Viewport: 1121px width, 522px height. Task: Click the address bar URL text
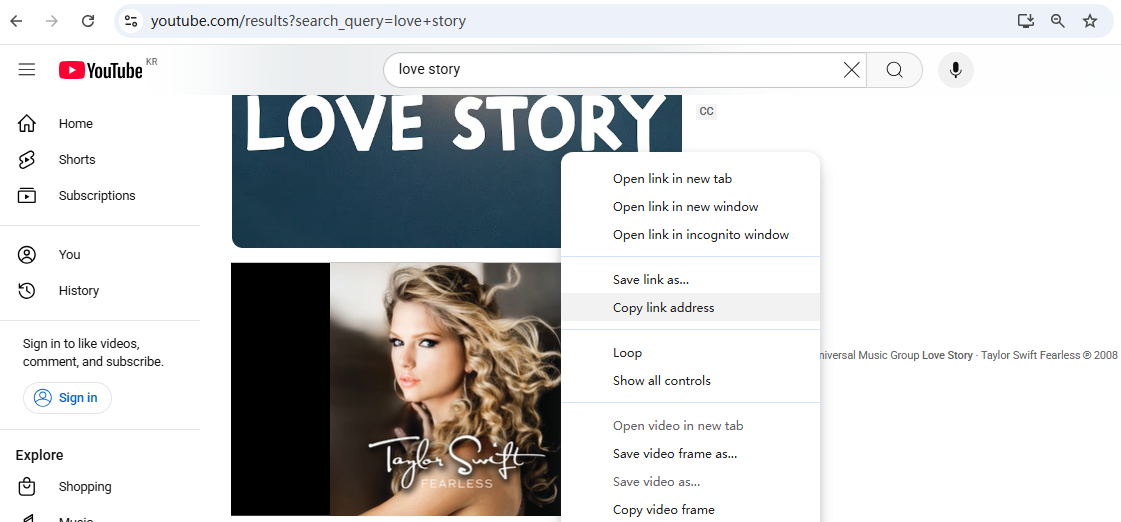pyautogui.click(x=308, y=21)
